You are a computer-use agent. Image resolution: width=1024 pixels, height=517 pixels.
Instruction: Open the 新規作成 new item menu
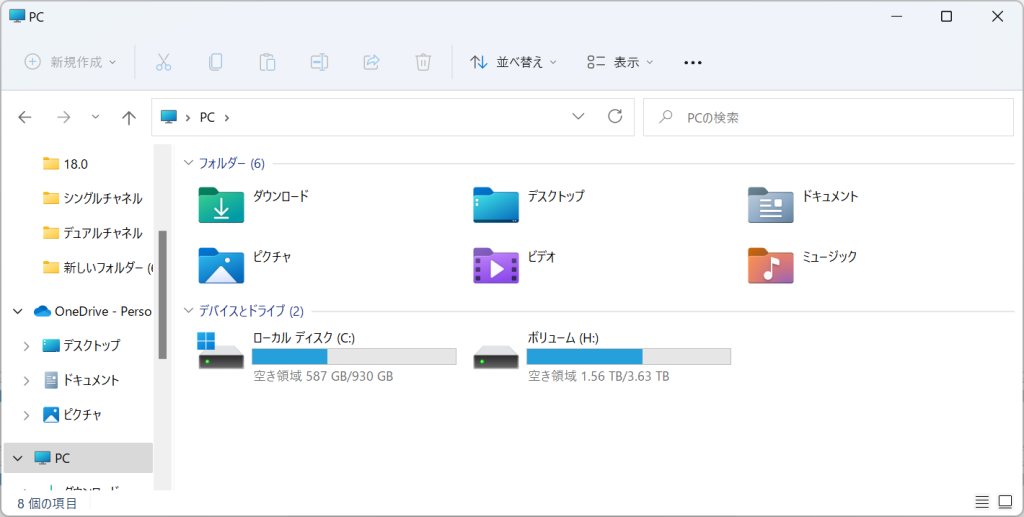pyautogui.click(x=70, y=62)
